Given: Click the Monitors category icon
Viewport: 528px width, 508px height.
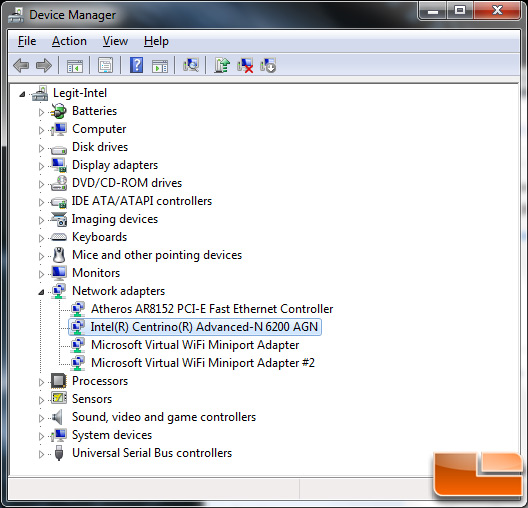Looking at the screenshot, I should [59, 273].
